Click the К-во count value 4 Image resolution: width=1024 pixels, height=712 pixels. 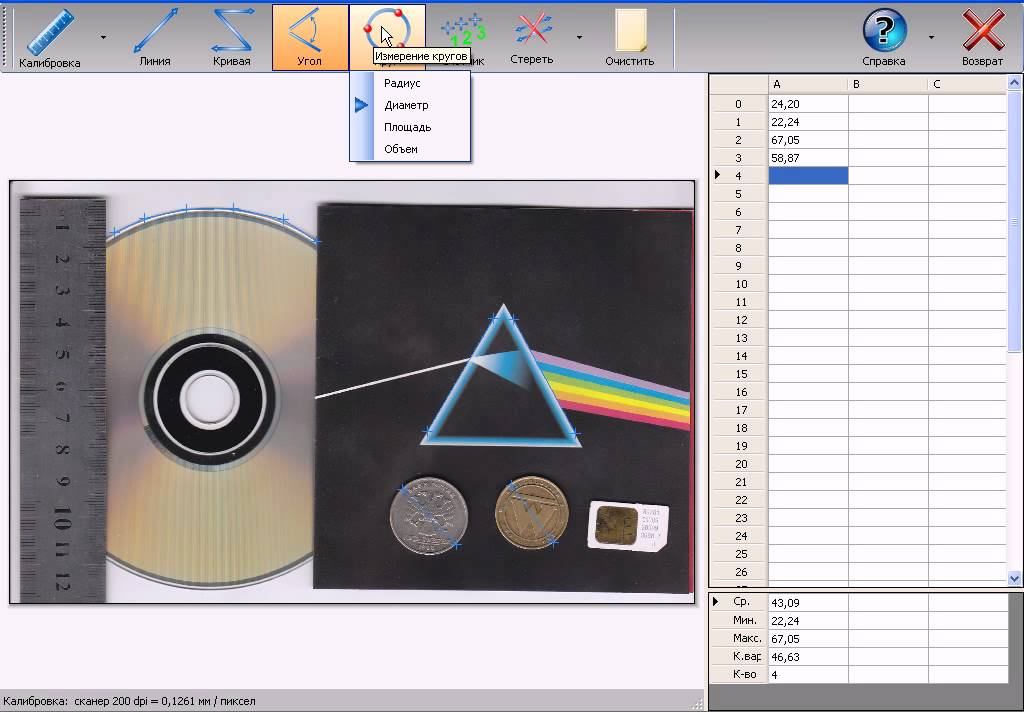[x=808, y=675]
